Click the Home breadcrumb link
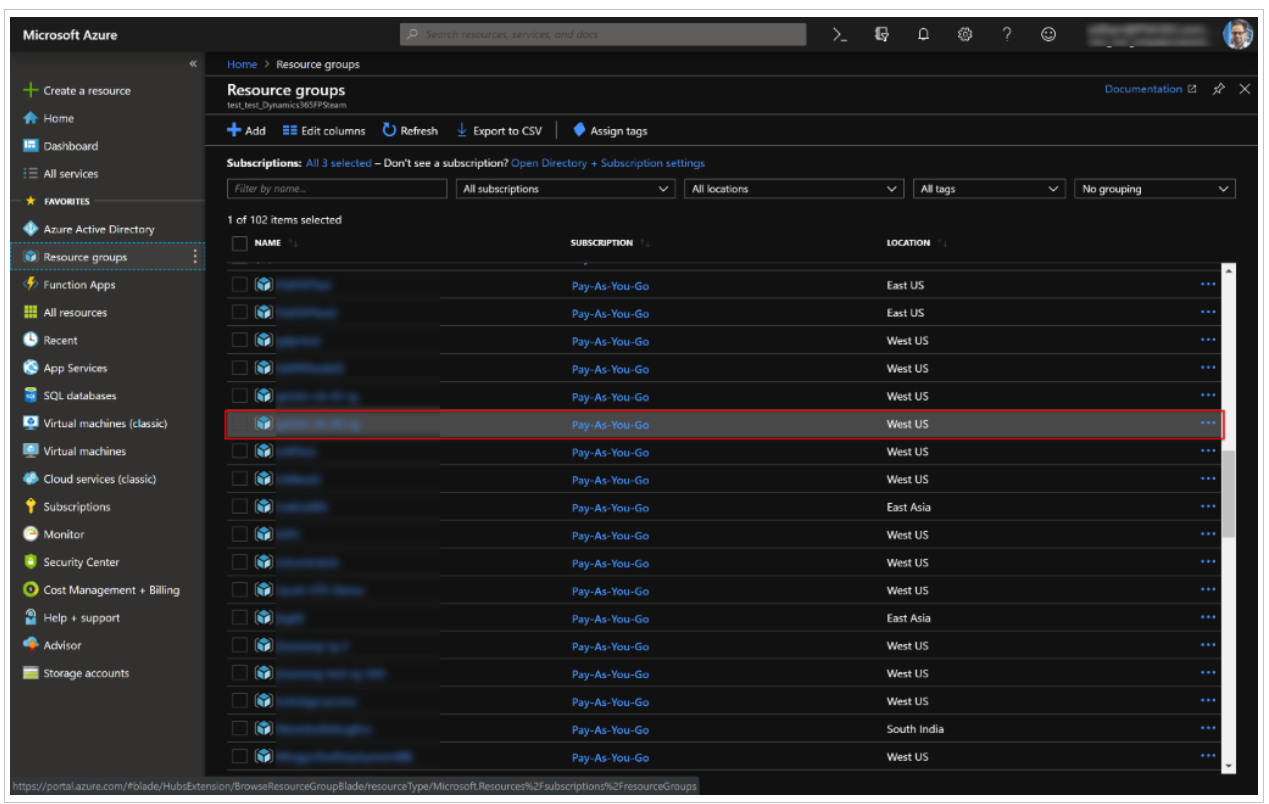Image resolution: width=1269 pixels, height=804 pixels. 242,64
